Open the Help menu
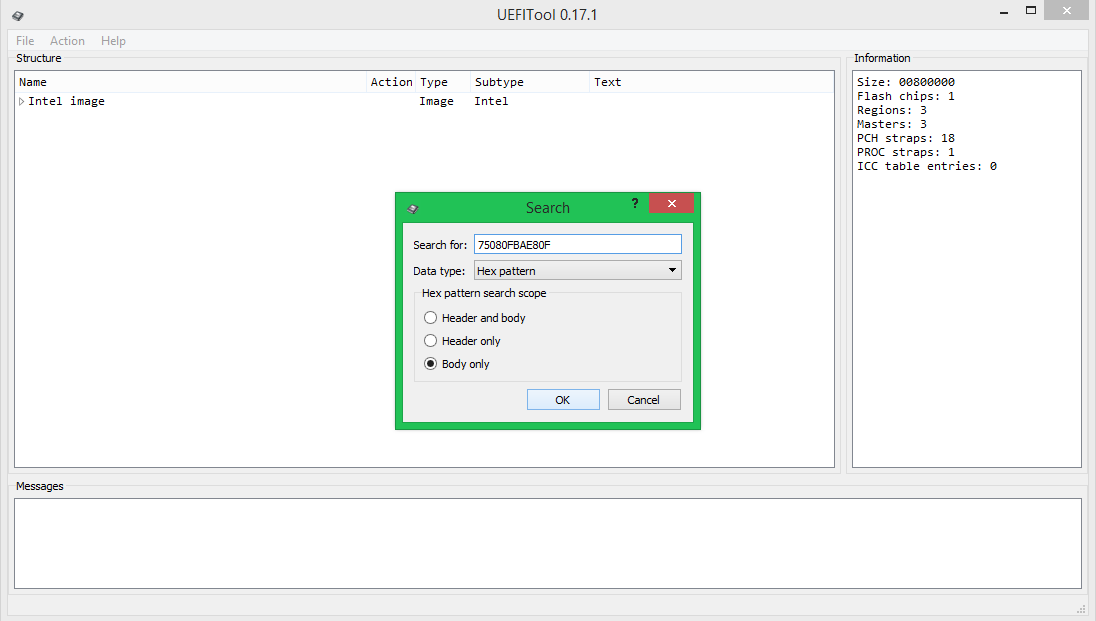Viewport: 1096px width, 621px height. pyautogui.click(x=113, y=41)
